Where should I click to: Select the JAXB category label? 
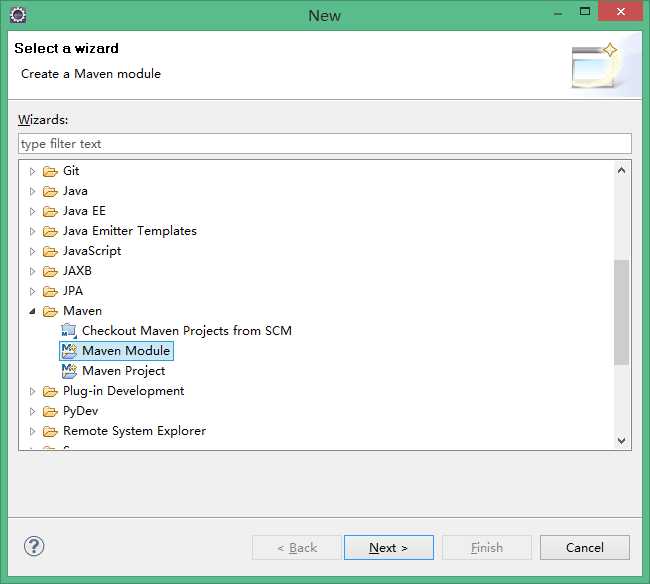(77, 271)
